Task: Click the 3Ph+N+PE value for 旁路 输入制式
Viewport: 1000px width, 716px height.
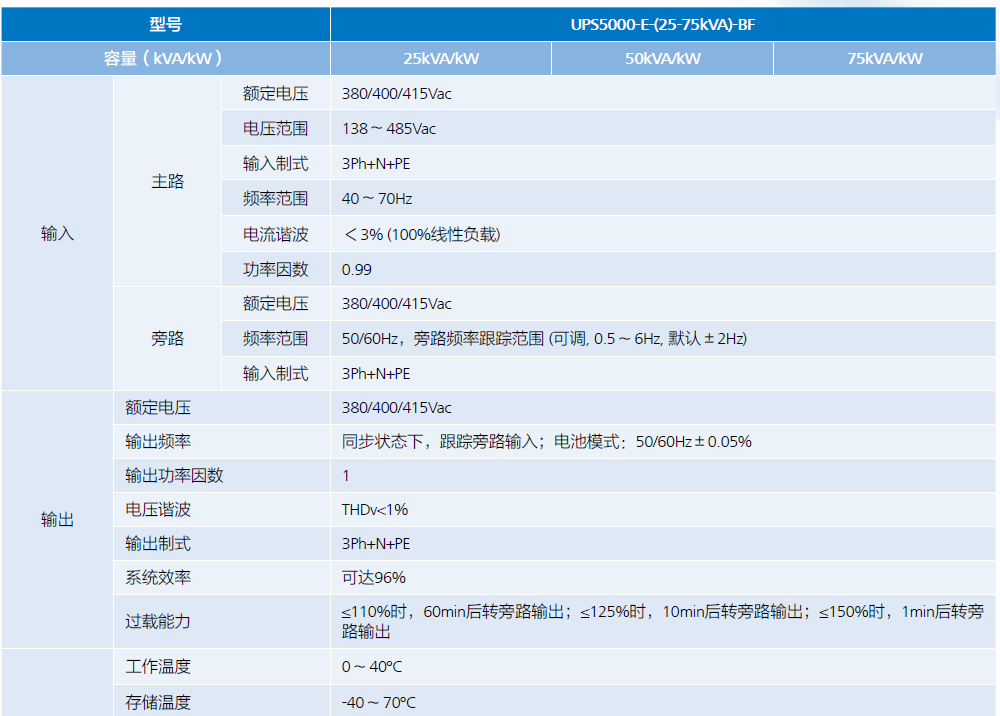Action: 376,374
